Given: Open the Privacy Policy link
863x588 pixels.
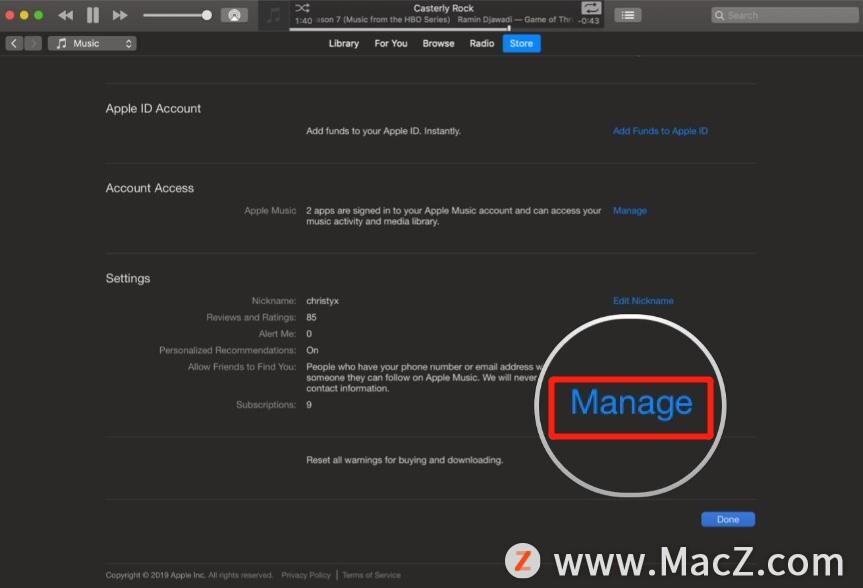Looking at the screenshot, I should [306, 575].
